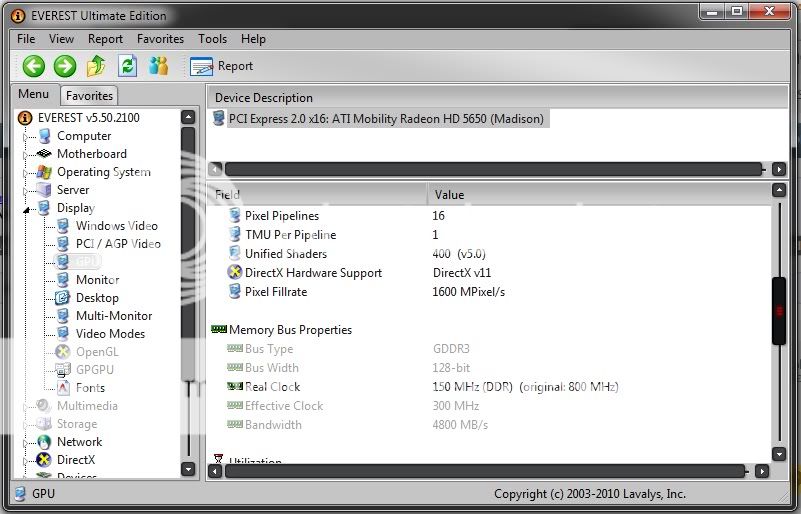Sort by the Field column header
The image size is (801, 514).
click(x=318, y=195)
